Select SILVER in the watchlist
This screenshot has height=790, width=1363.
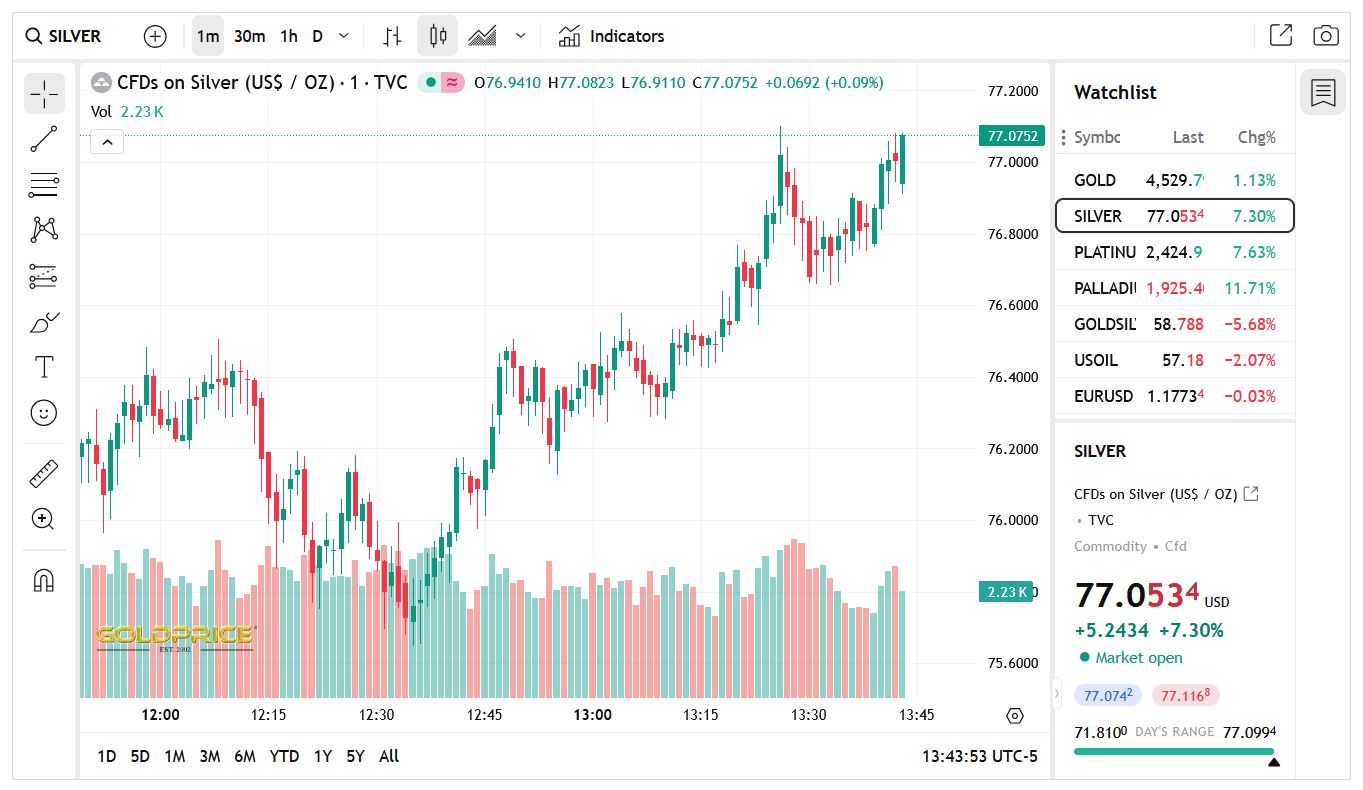(1175, 216)
